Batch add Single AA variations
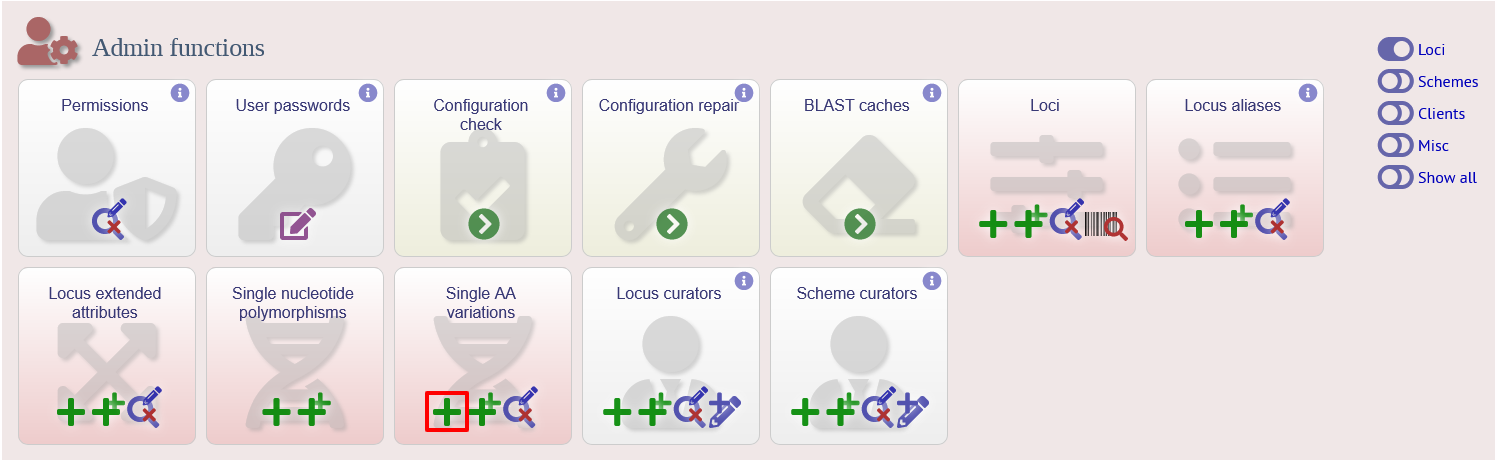 click(485, 409)
